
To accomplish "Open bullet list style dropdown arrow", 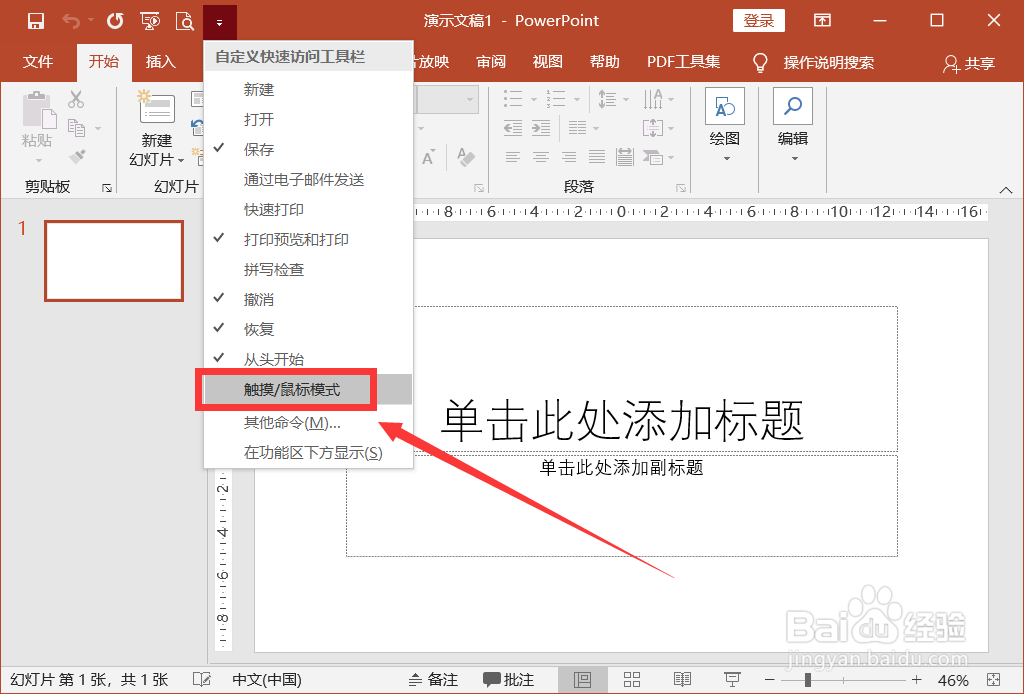I will tap(534, 99).
